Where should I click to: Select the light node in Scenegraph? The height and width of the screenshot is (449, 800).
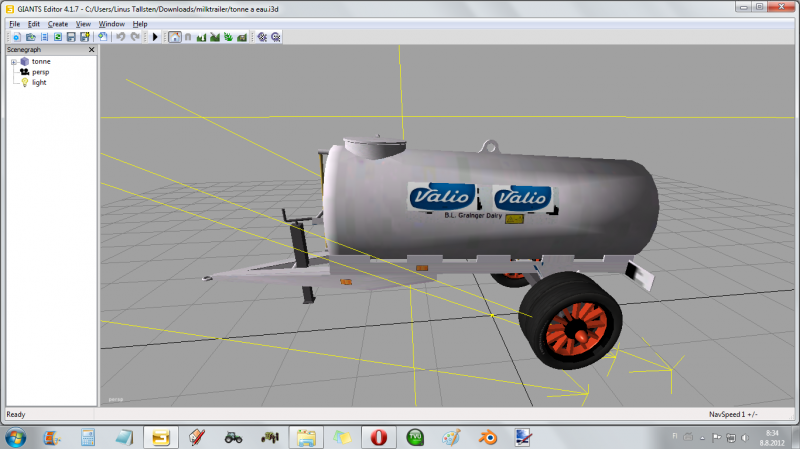[39, 82]
